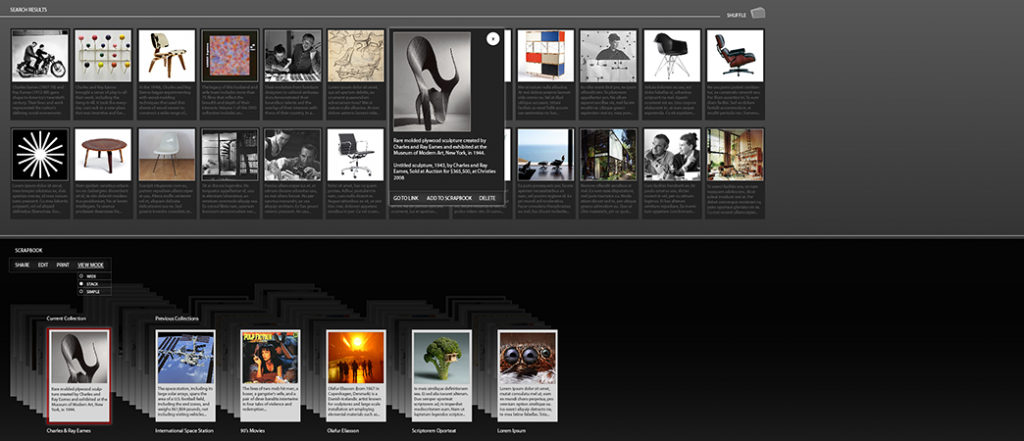Select the Stack view mode radio
Image resolution: width=1024 pixels, height=441 pixels.
83,286
